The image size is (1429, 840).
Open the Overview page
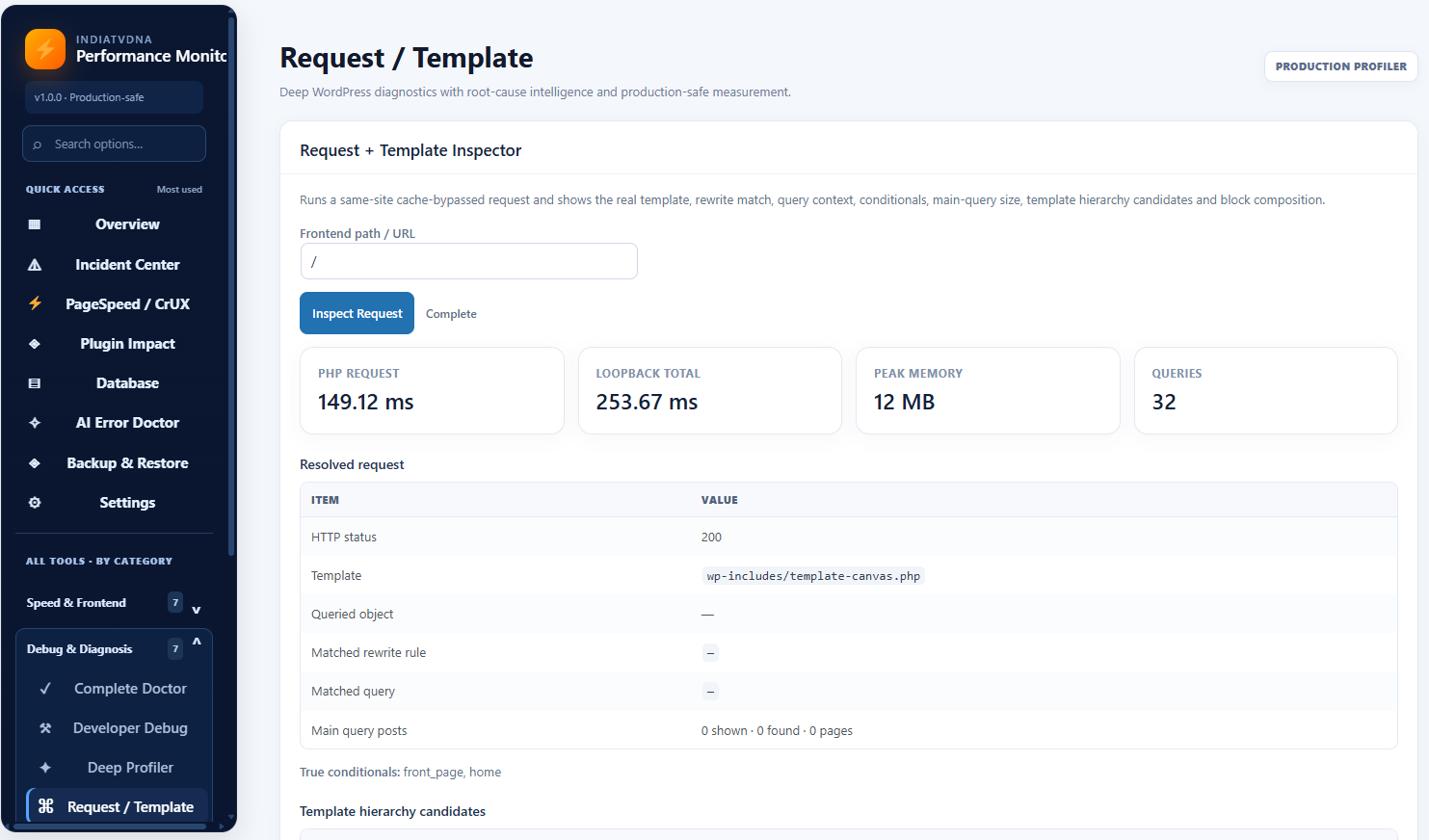(x=114, y=224)
